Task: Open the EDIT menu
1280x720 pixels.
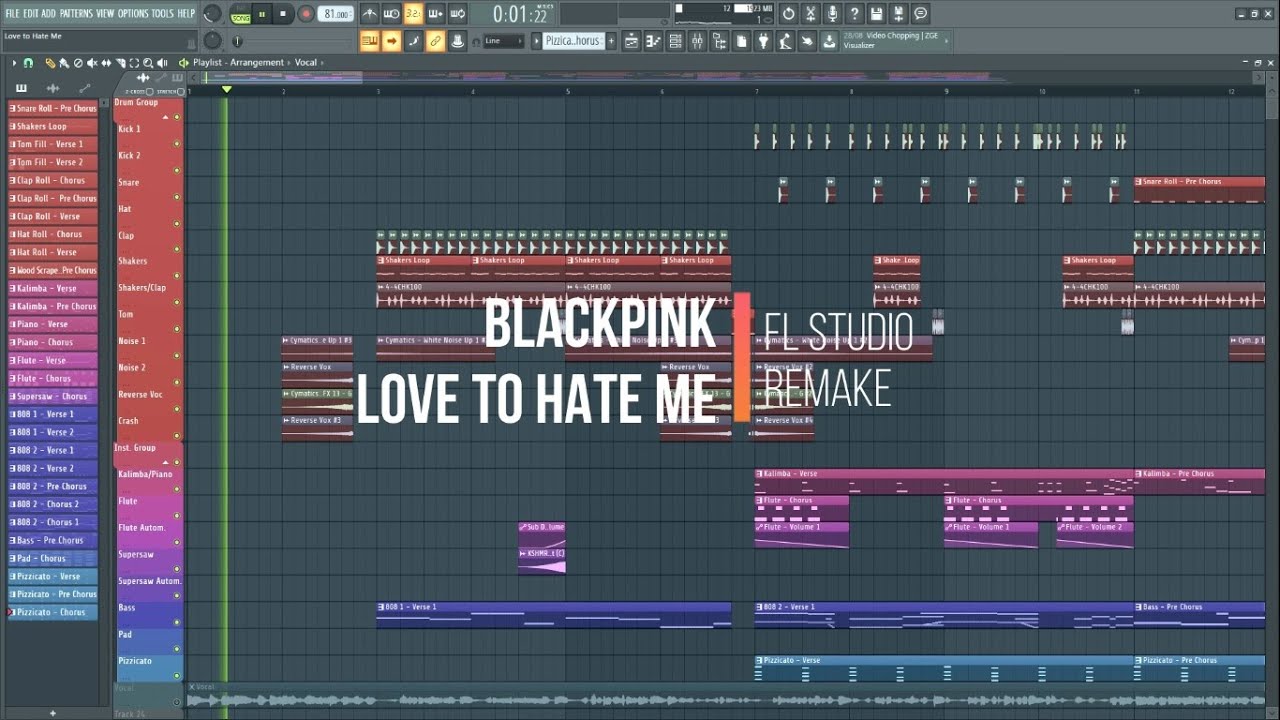Action: (31, 13)
